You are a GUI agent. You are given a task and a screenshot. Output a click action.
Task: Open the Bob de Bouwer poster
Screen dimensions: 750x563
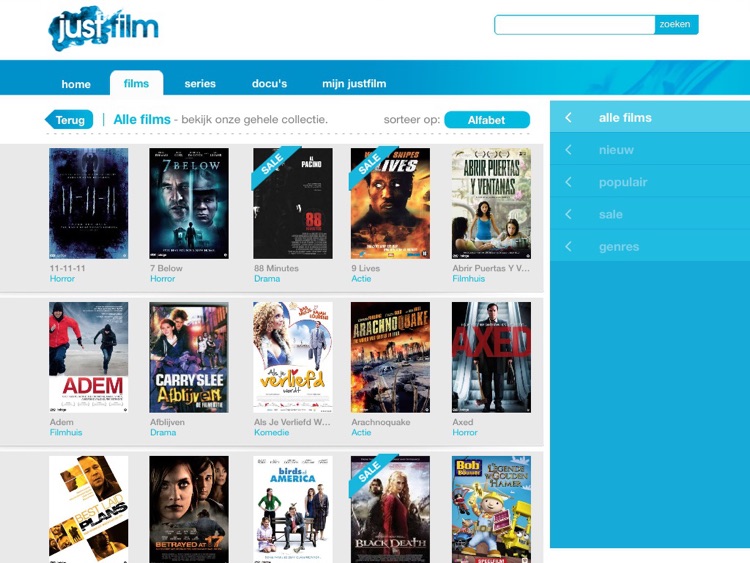pyautogui.click(x=491, y=509)
